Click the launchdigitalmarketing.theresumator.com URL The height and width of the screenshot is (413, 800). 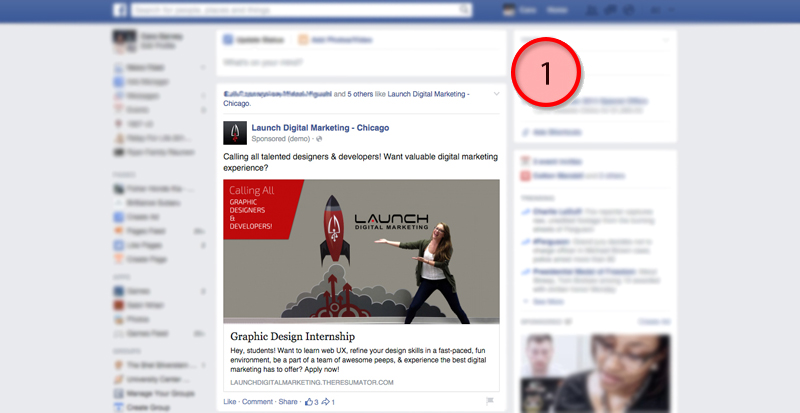click(312, 382)
